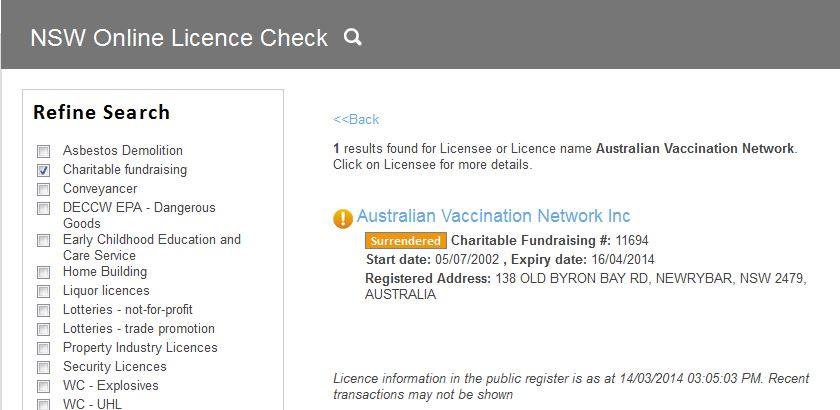The image size is (840, 410).
Task: Select the Property Industry Licences checkbox
Action: 43,348
